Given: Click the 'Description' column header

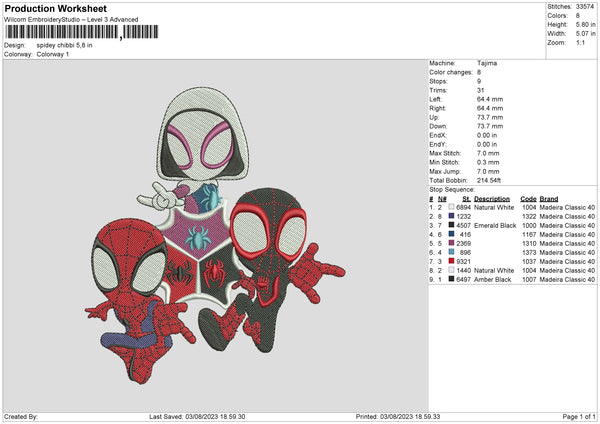Looking at the screenshot, I should click(492, 199).
